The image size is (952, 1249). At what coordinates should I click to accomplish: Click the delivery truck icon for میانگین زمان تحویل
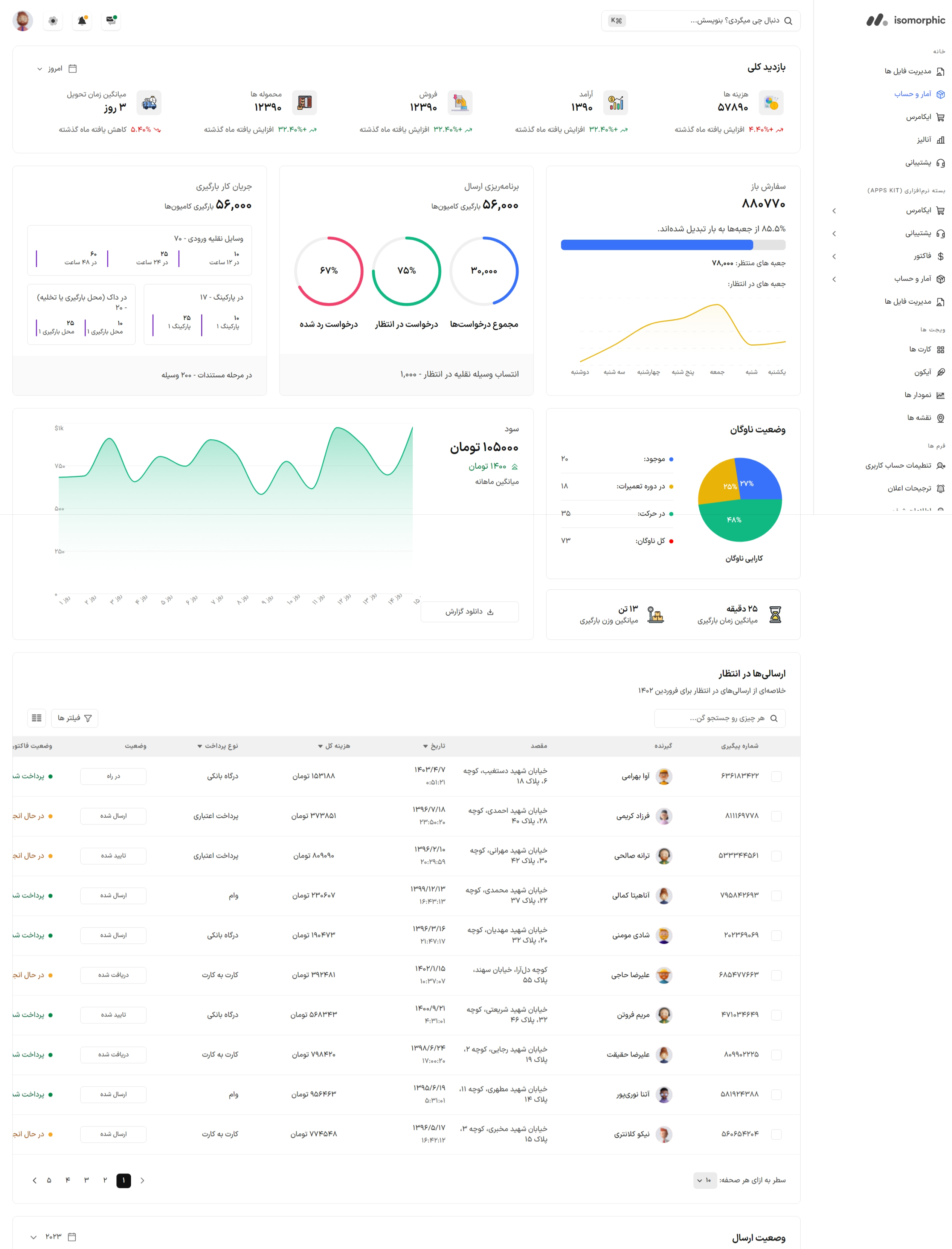pyautogui.click(x=149, y=102)
